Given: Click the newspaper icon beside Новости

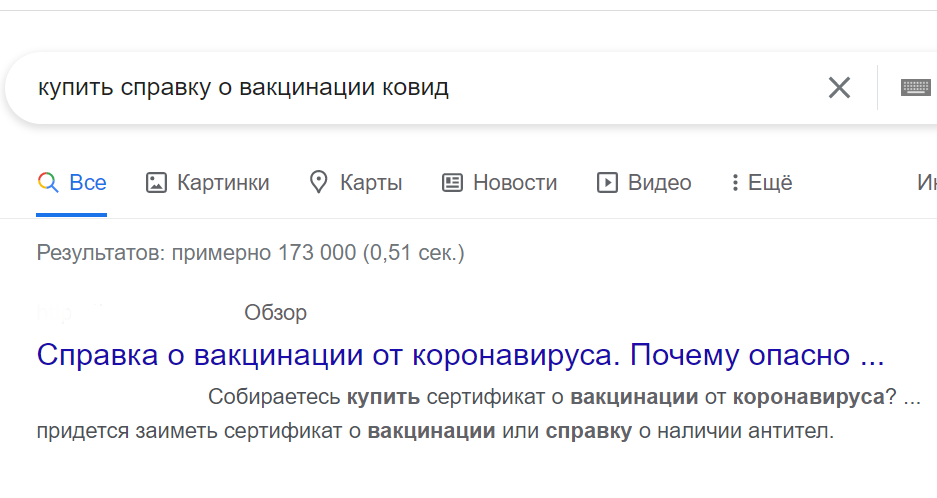Looking at the screenshot, I should (452, 183).
